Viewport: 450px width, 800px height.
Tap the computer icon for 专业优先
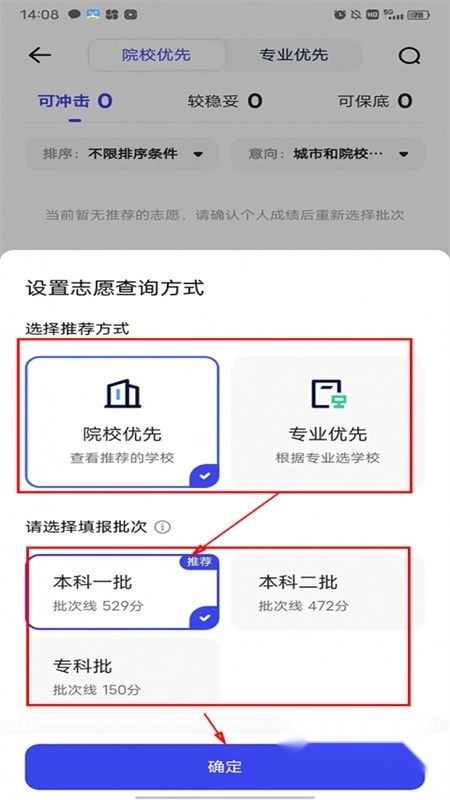coord(329,394)
